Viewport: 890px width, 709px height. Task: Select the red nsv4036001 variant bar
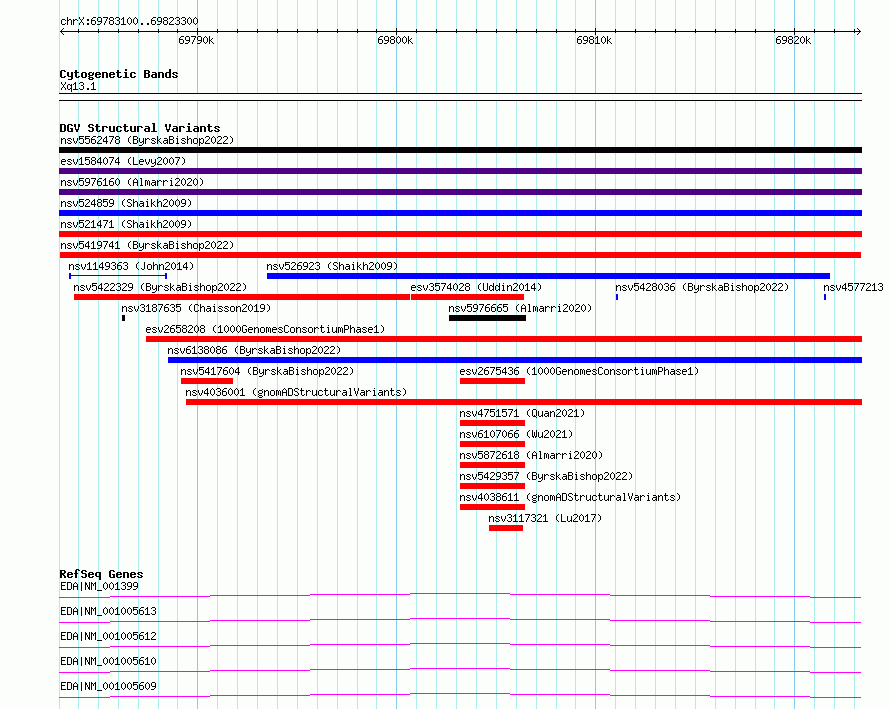tap(524, 402)
